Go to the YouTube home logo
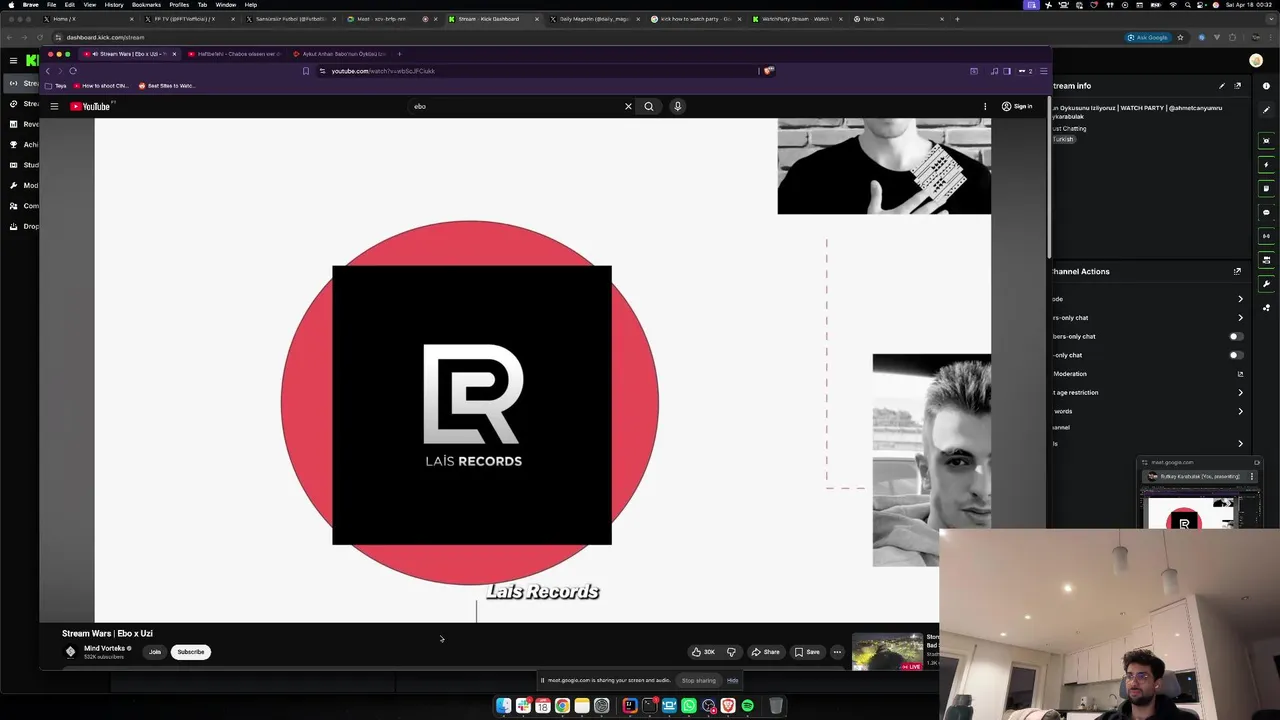Screen dimensions: 1280x720 90,106
